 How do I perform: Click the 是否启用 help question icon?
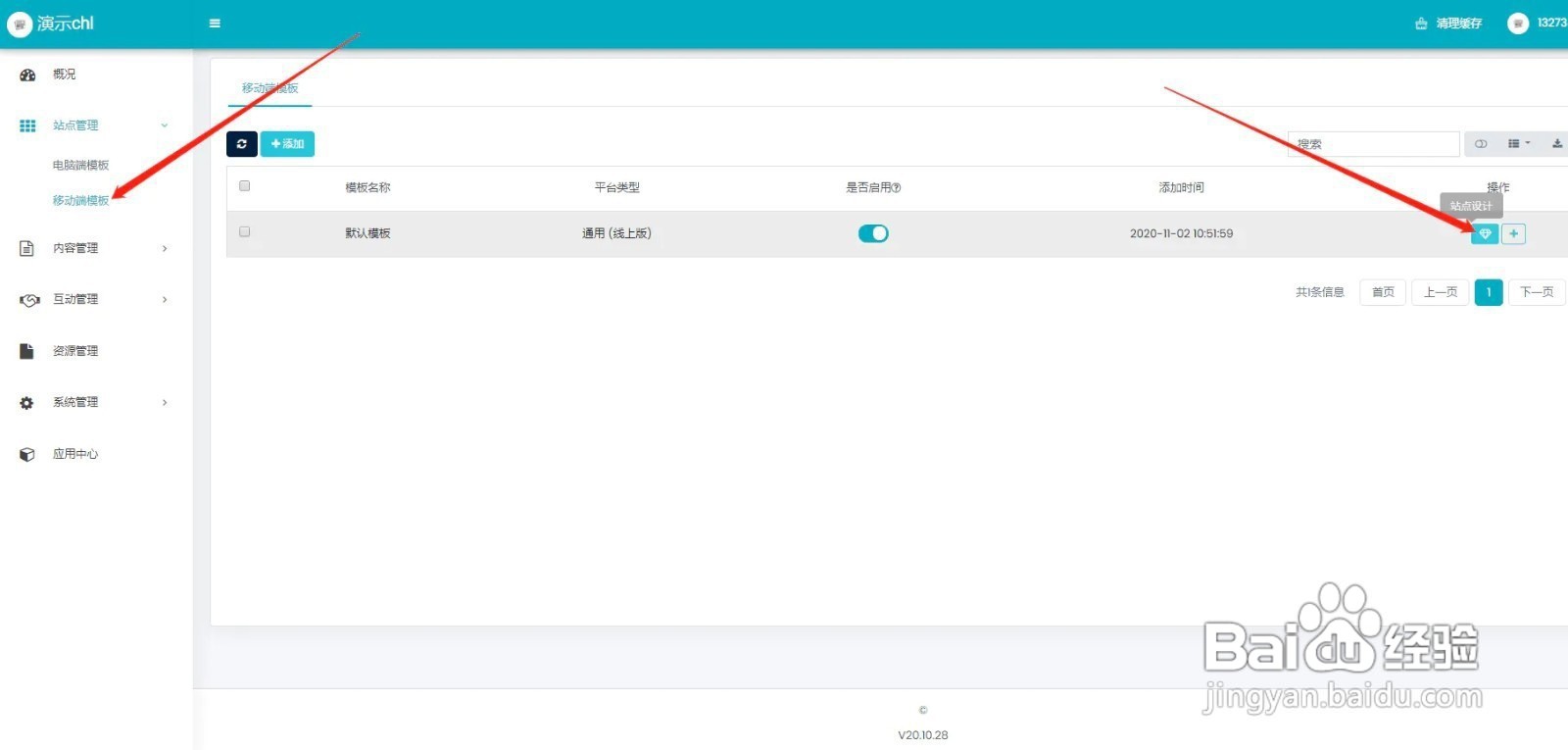[x=897, y=187]
